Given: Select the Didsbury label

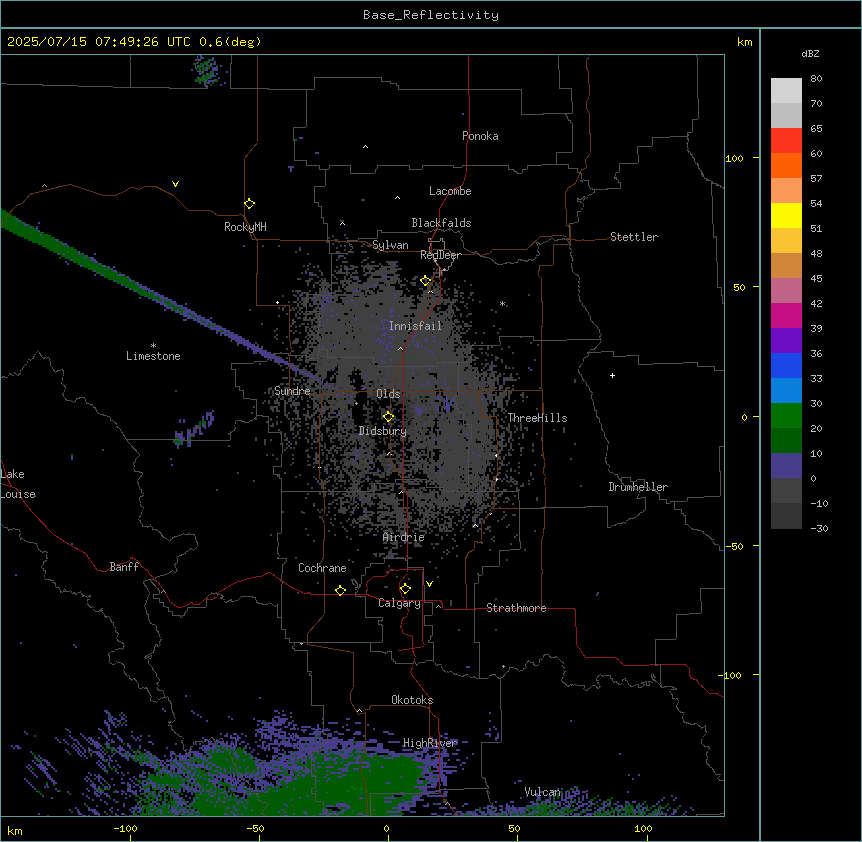Looking at the screenshot, I should pos(383,431).
